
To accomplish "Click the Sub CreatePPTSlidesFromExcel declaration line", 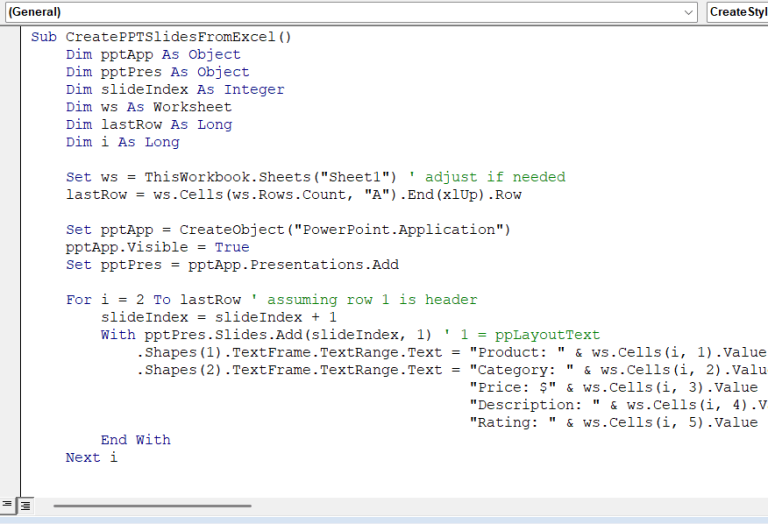I will click(x=160, y=37).
